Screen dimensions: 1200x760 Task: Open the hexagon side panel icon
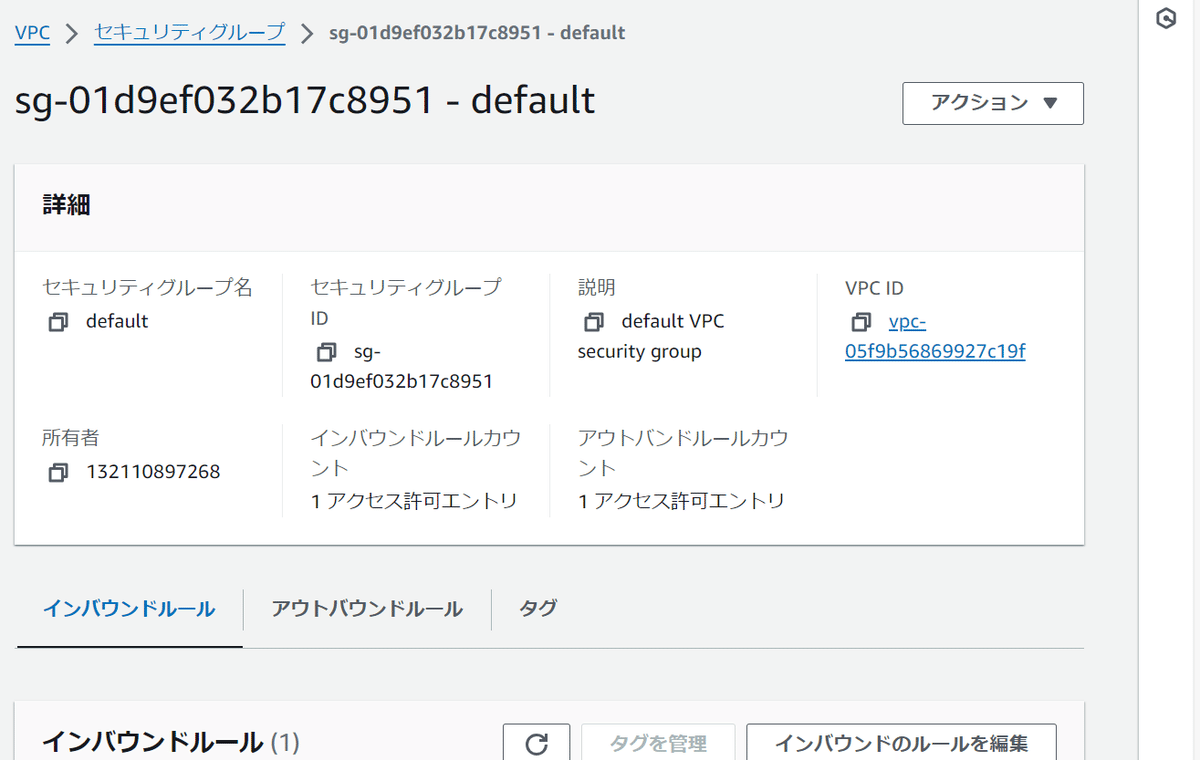click(x=1166, y=19)
